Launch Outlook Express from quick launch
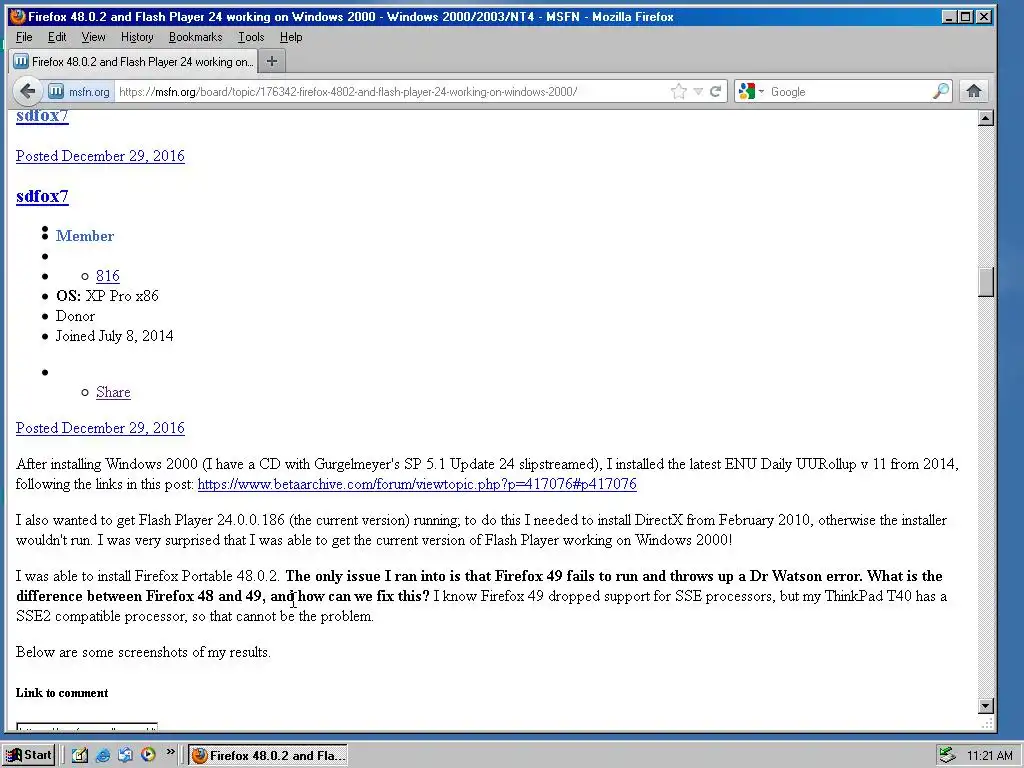Screen dimensions: 1024x768 (x=125, y=755)
